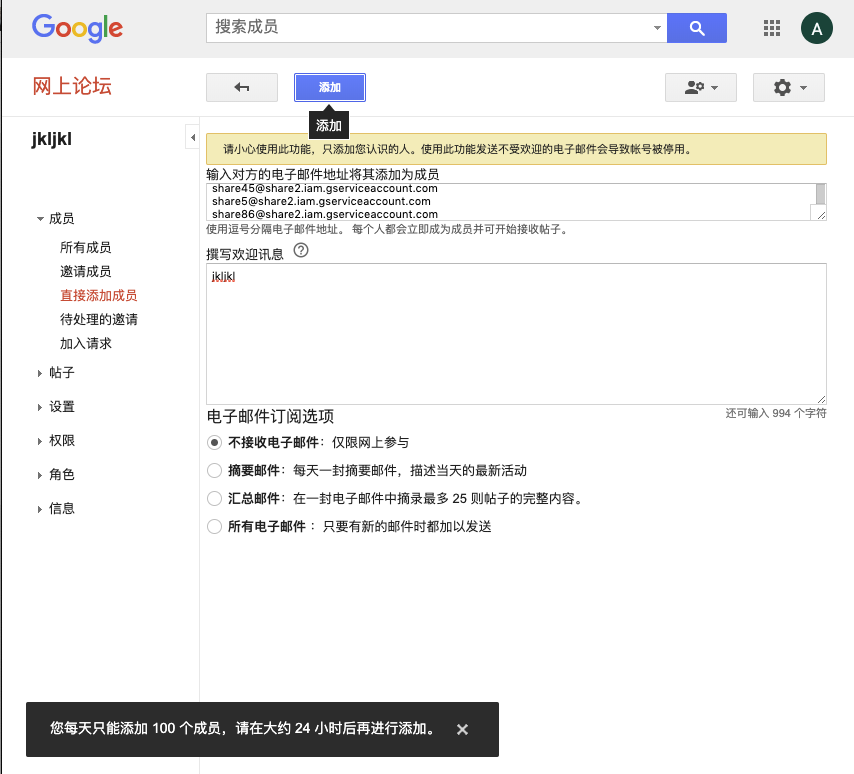The height and width of the screenshot is (774, 854).
Task: Dismiss the daily limit notification
Action: tap(462, 729)
